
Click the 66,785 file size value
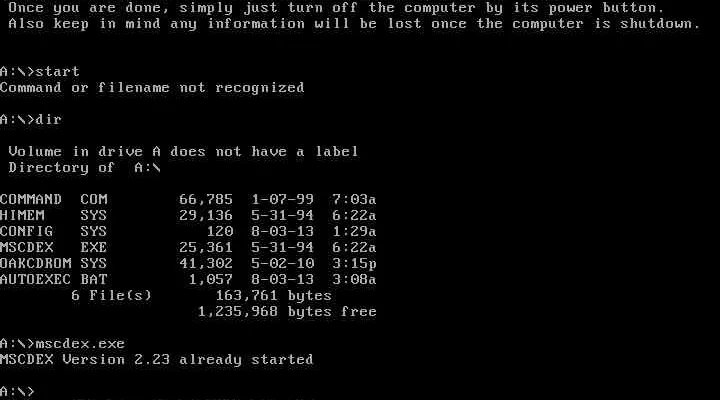pyautogui.click(x=206, y=199)
